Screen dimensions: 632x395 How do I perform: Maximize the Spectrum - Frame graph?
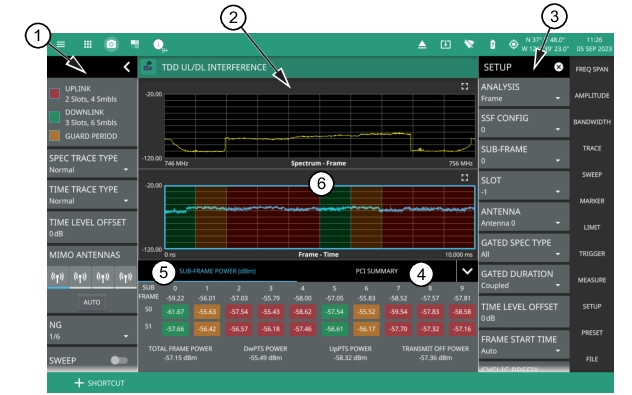click(x=464, y=86)
